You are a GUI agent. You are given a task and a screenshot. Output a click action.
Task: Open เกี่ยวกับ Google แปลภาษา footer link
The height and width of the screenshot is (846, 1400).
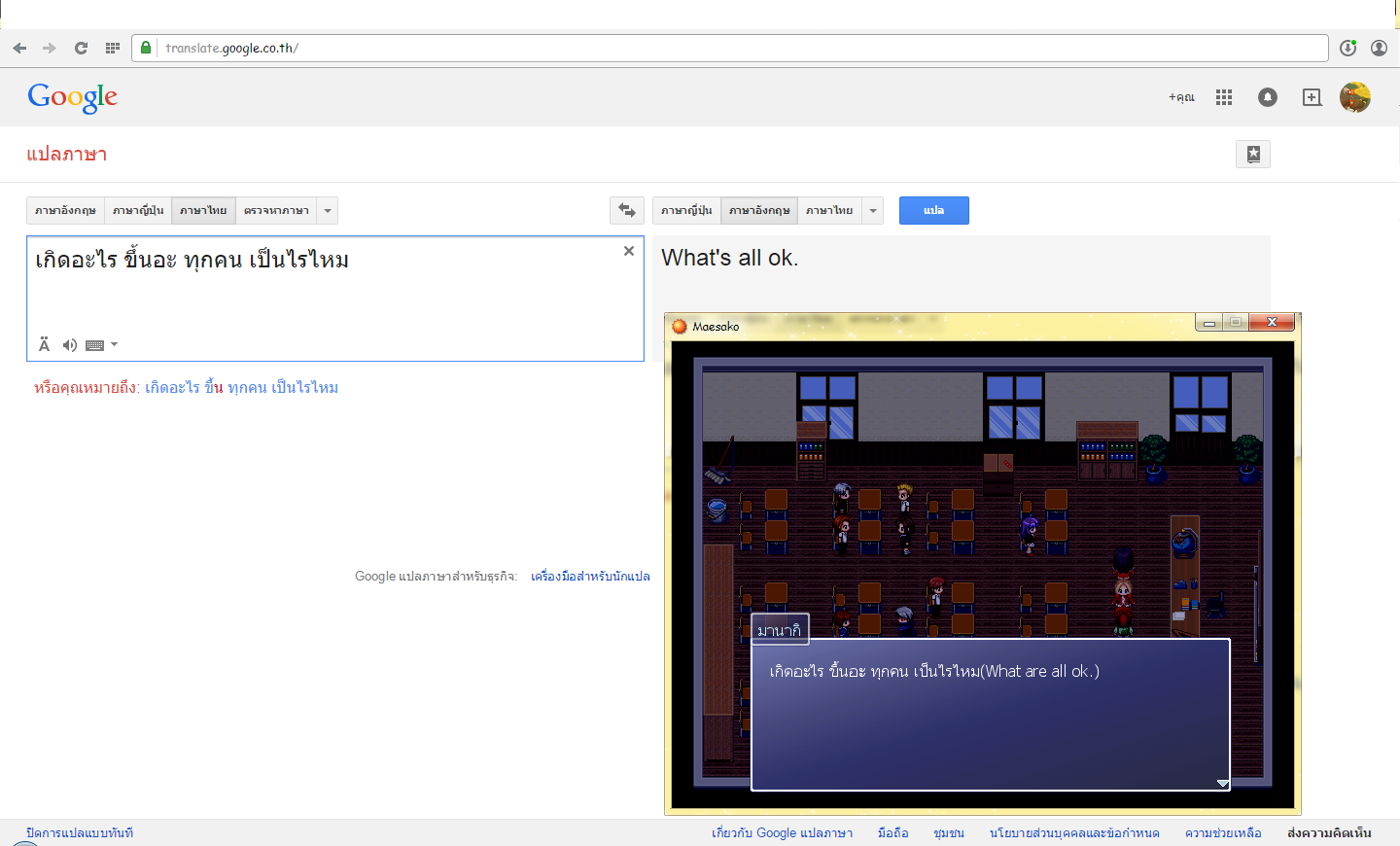[x=783, y=833]
